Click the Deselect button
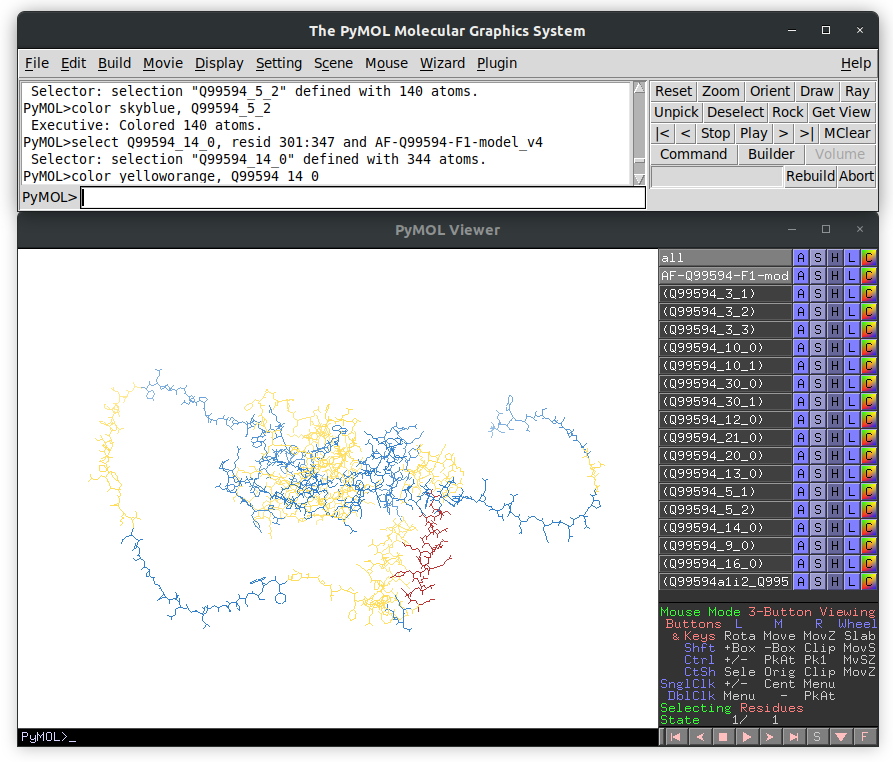Image resolution: width=893 pixels, height=762 pixels. [735, 112]
